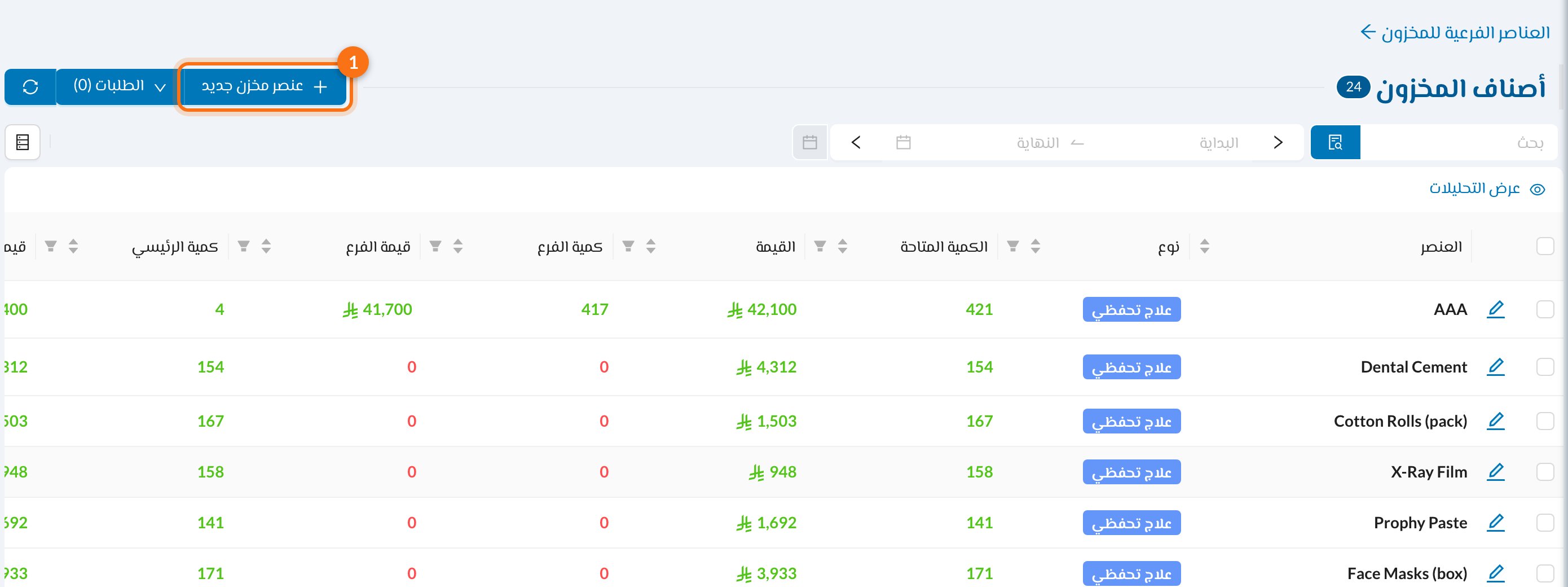
Task: Edit the AAA item with pencil icon
Action: 1496,309
